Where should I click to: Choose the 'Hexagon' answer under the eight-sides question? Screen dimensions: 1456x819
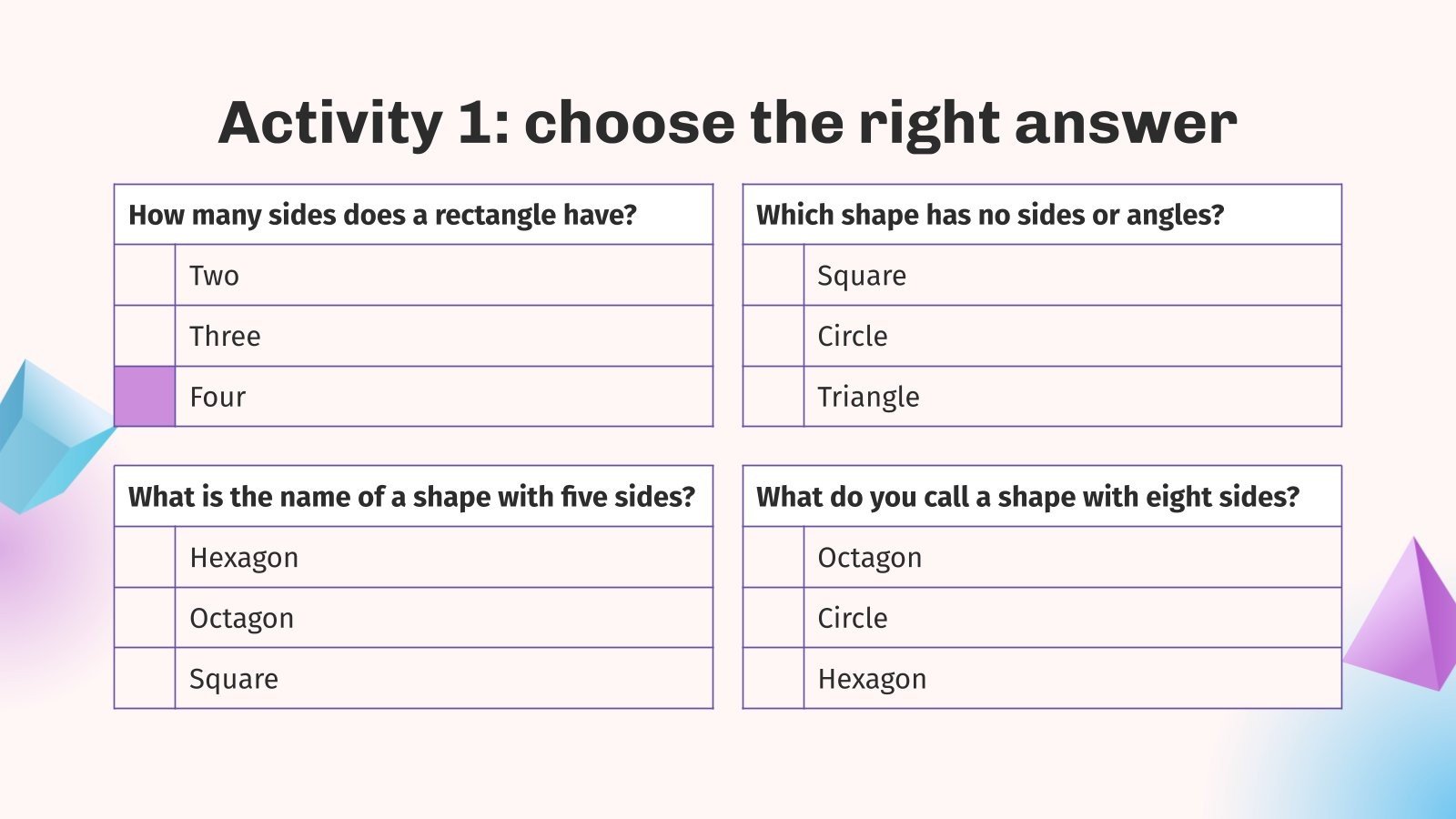tap(872, 679)
